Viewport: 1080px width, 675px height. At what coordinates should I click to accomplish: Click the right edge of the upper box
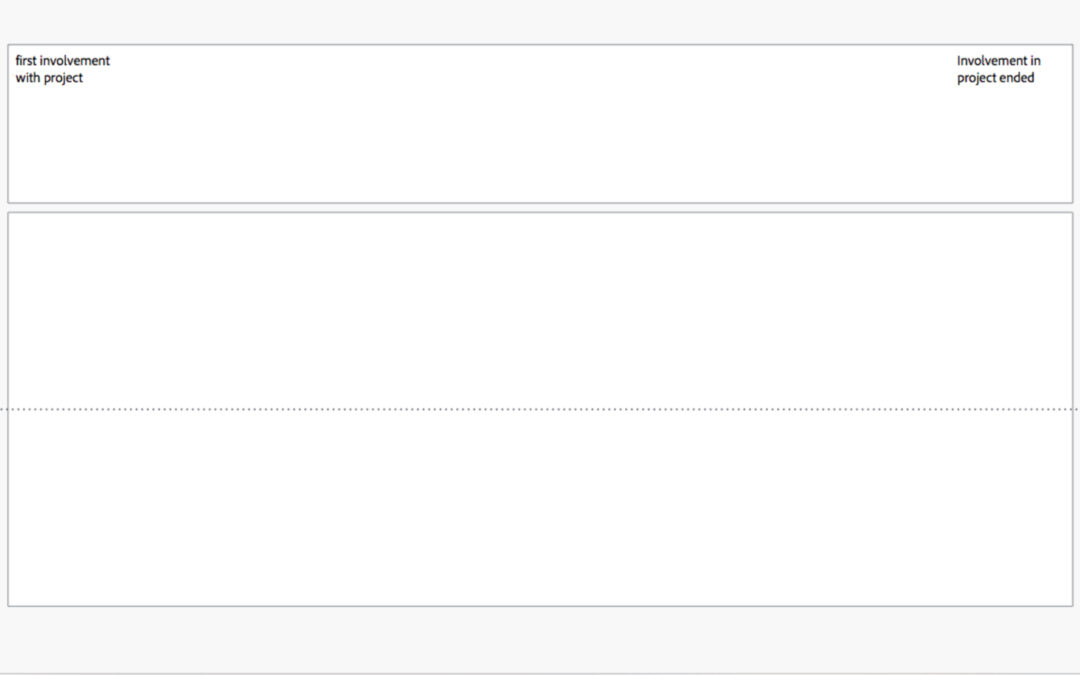click(1072, 124)
